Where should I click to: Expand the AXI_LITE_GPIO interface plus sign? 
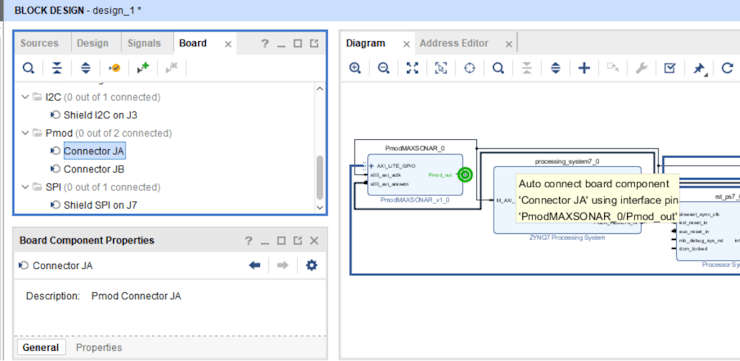(371, 166)
